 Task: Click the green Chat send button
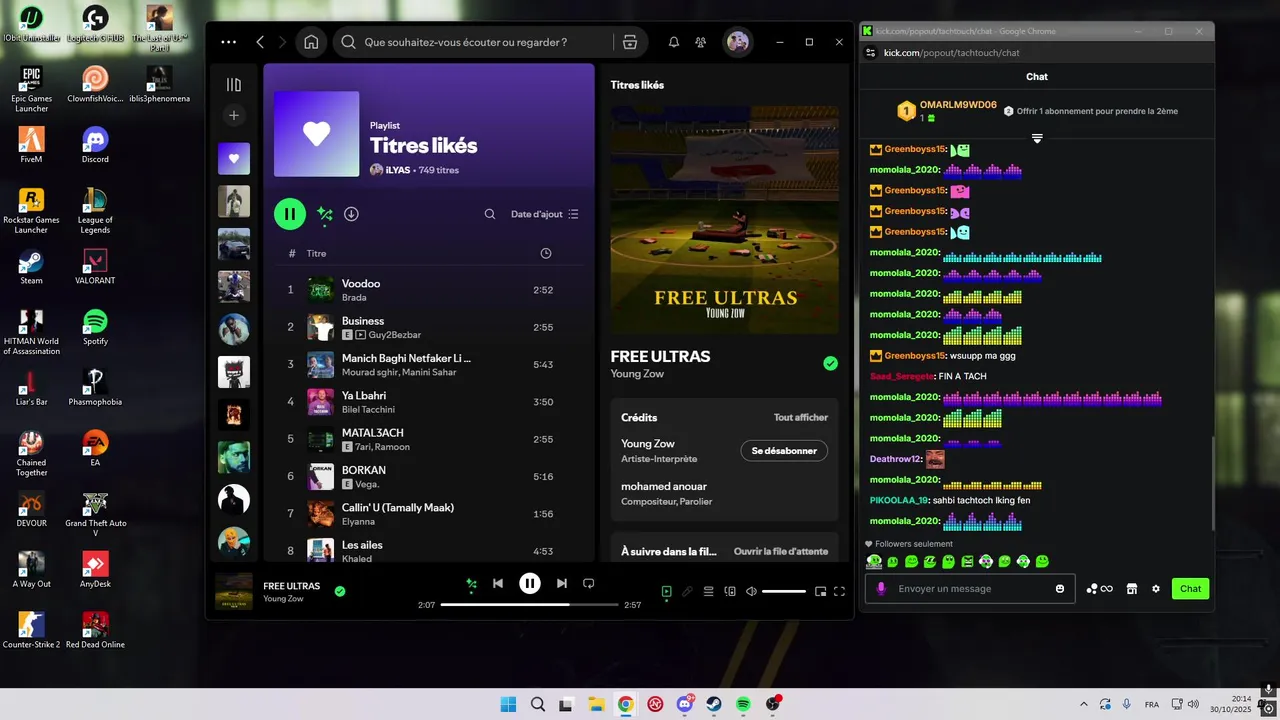tap(1190, 589)
